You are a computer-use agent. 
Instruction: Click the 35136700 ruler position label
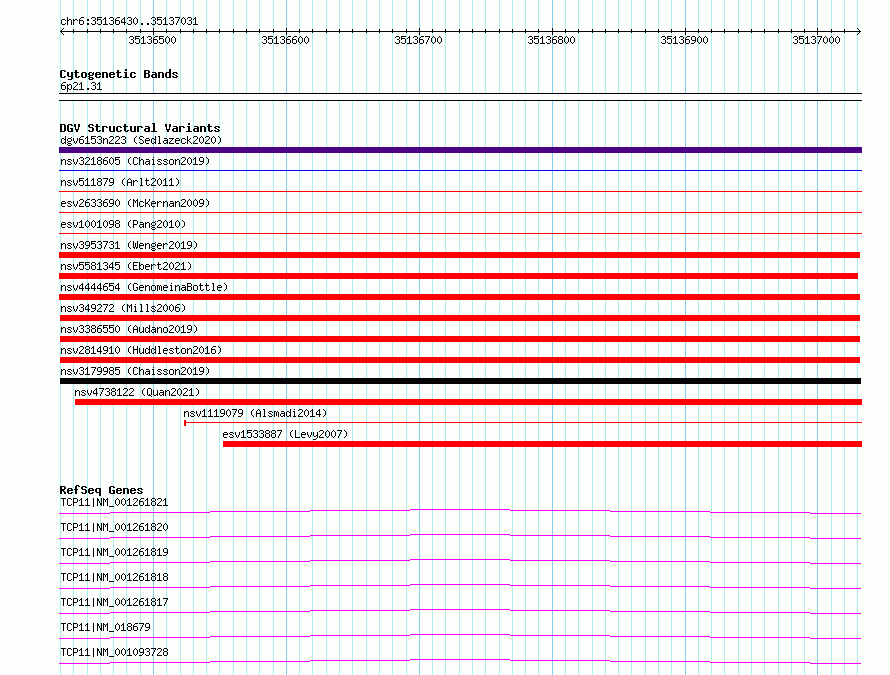[418, 40]
